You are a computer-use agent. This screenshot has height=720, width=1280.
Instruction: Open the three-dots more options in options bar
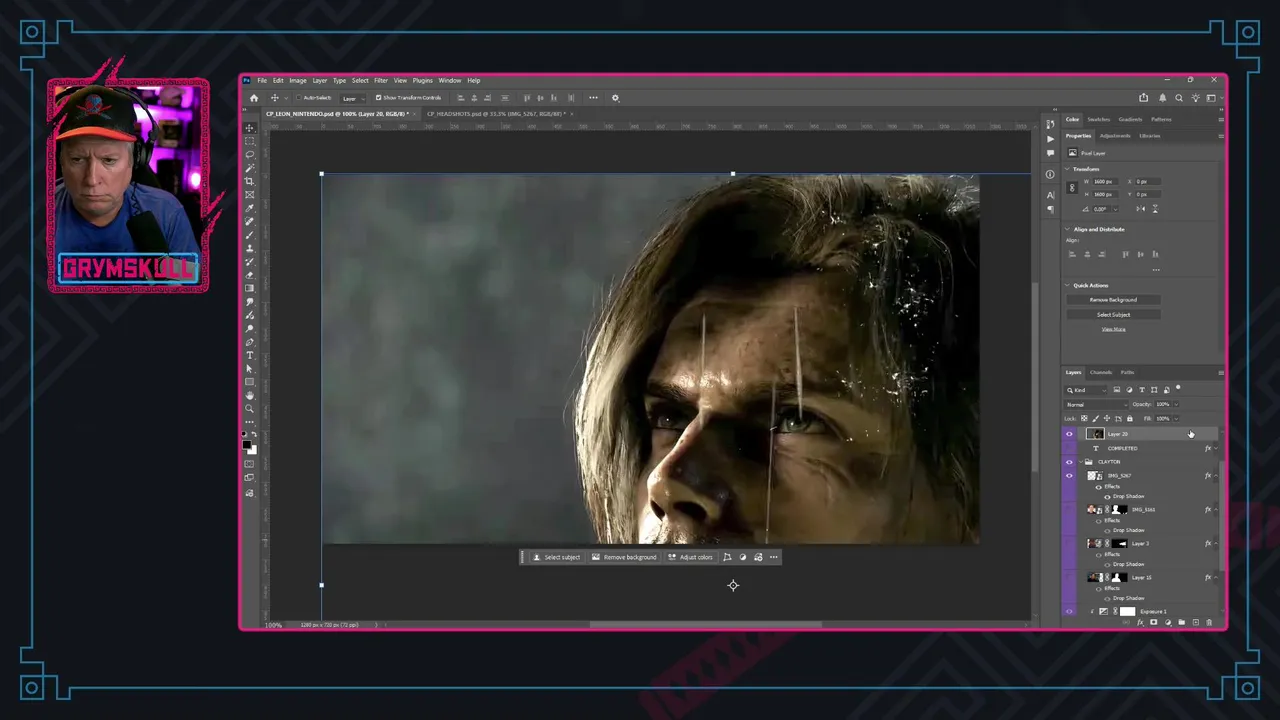click(x=593, y=98)
